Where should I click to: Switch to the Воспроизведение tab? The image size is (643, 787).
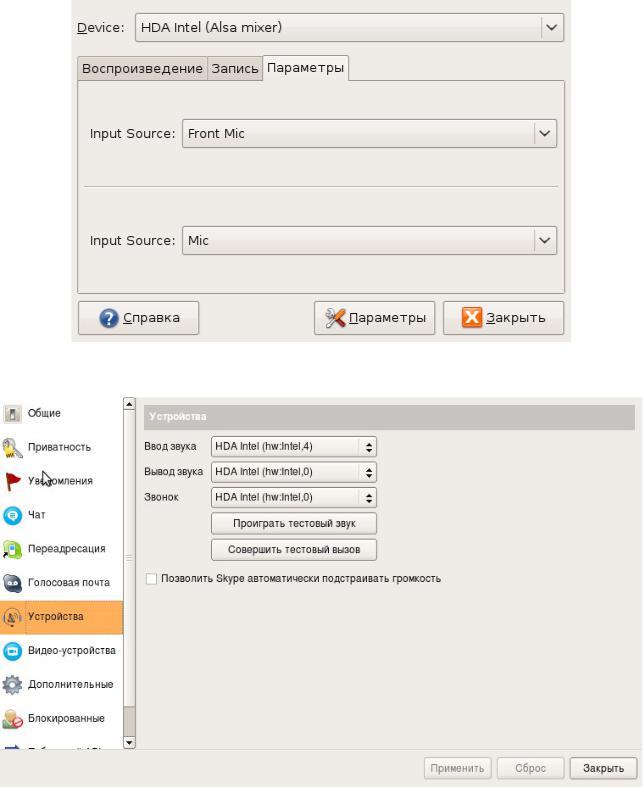pyautogui.click(x=142, y=69)
